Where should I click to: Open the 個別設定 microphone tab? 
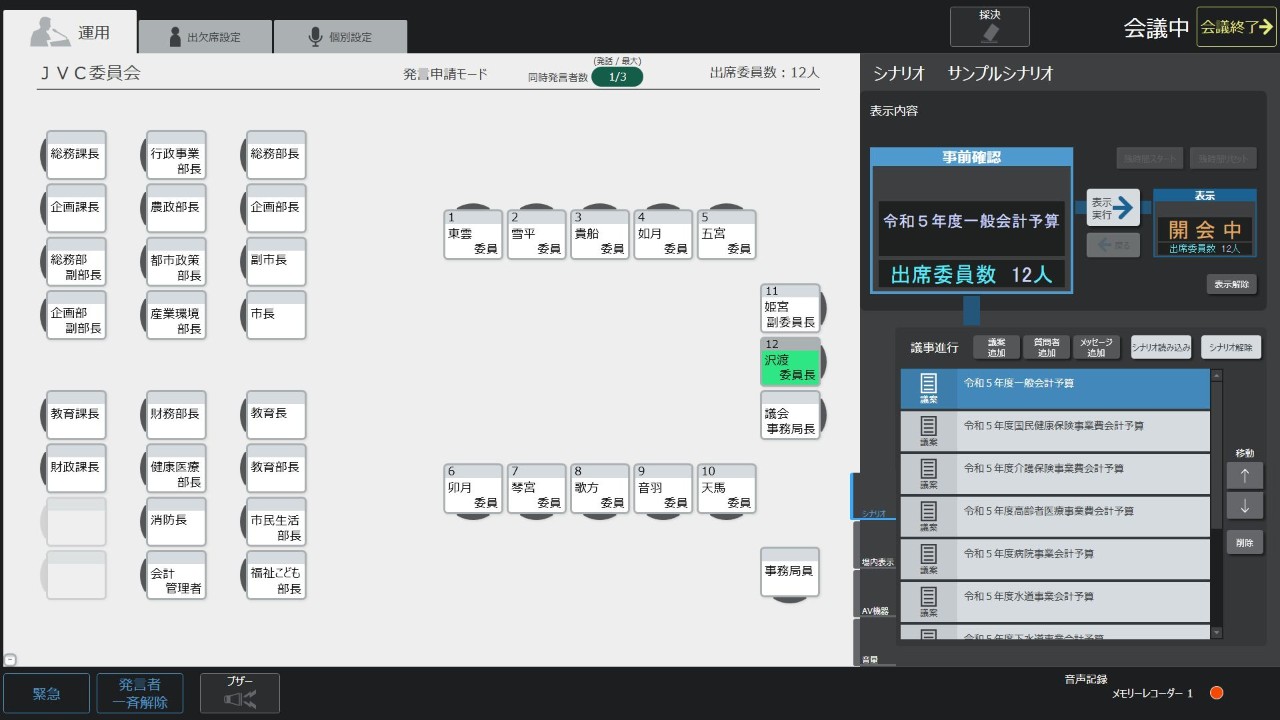point(340,37)
